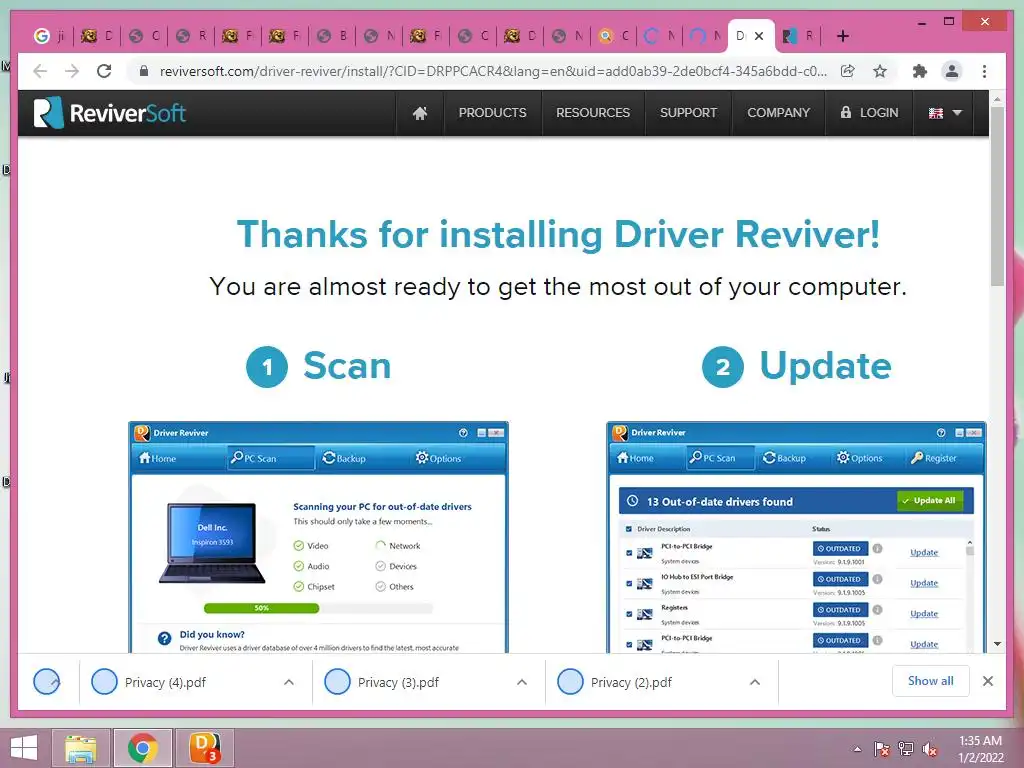Expand options for Privacy (3).pdf download
This screenshot has width=1024, height=768.
(522, 682)
